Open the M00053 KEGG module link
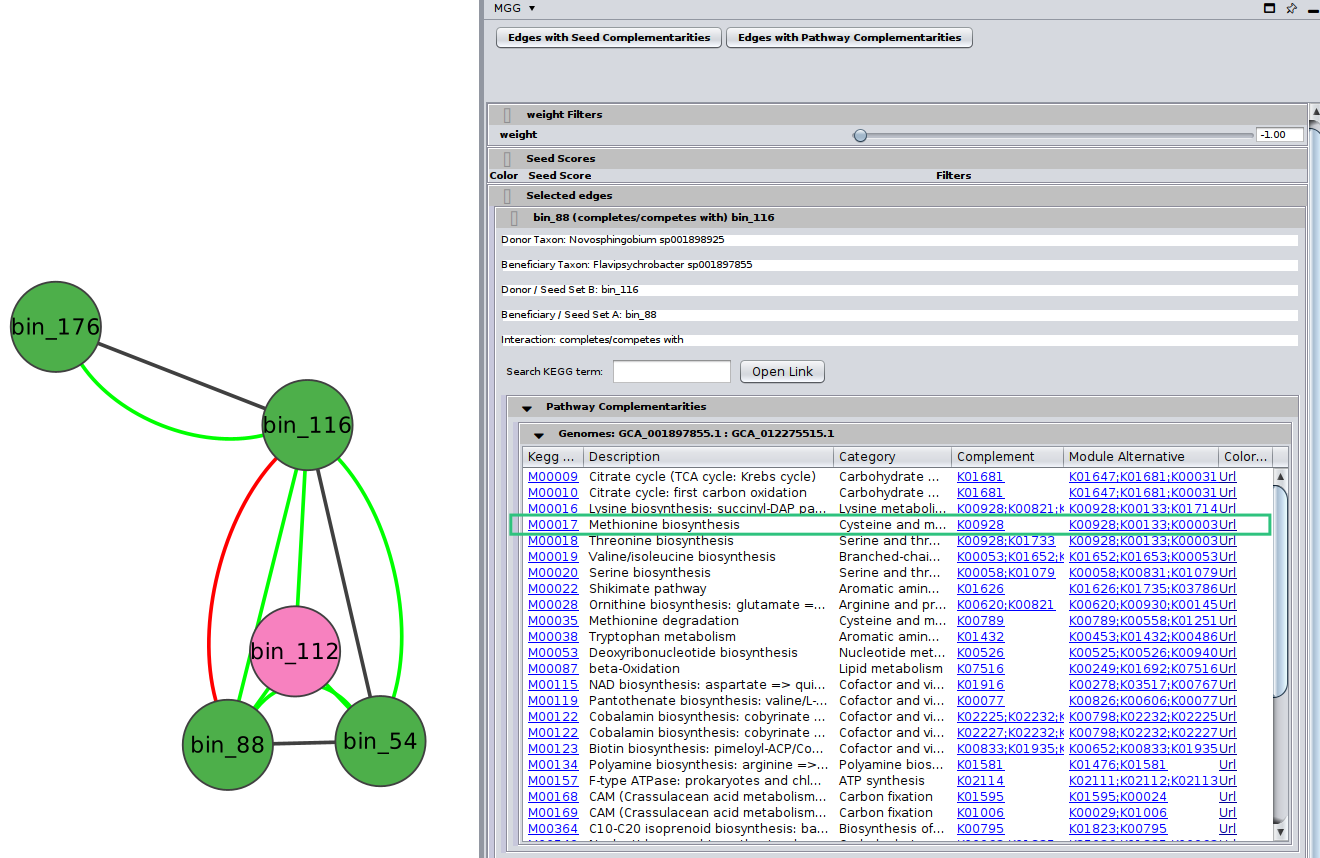This screenshot has width=1320, height=858. [553, 653]
